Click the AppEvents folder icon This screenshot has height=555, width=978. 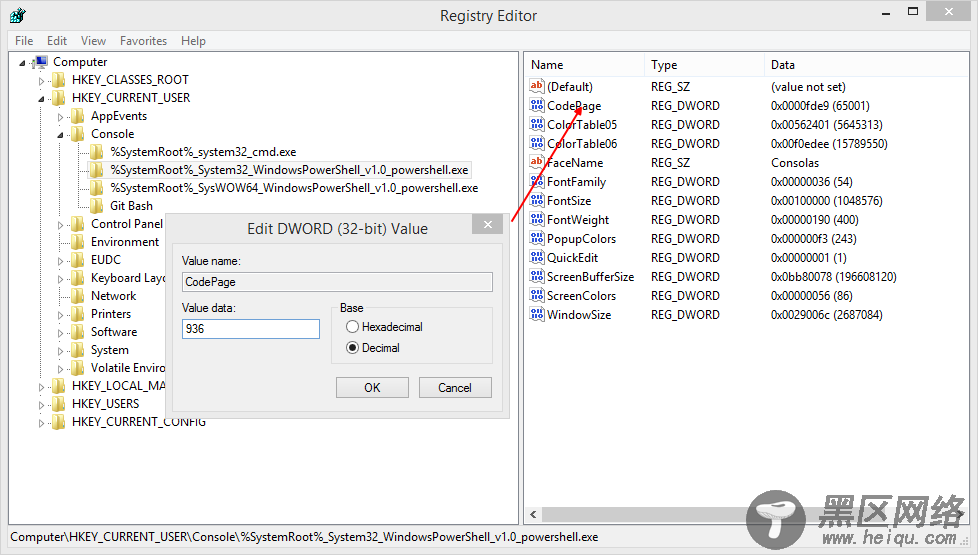click(78, 116)
